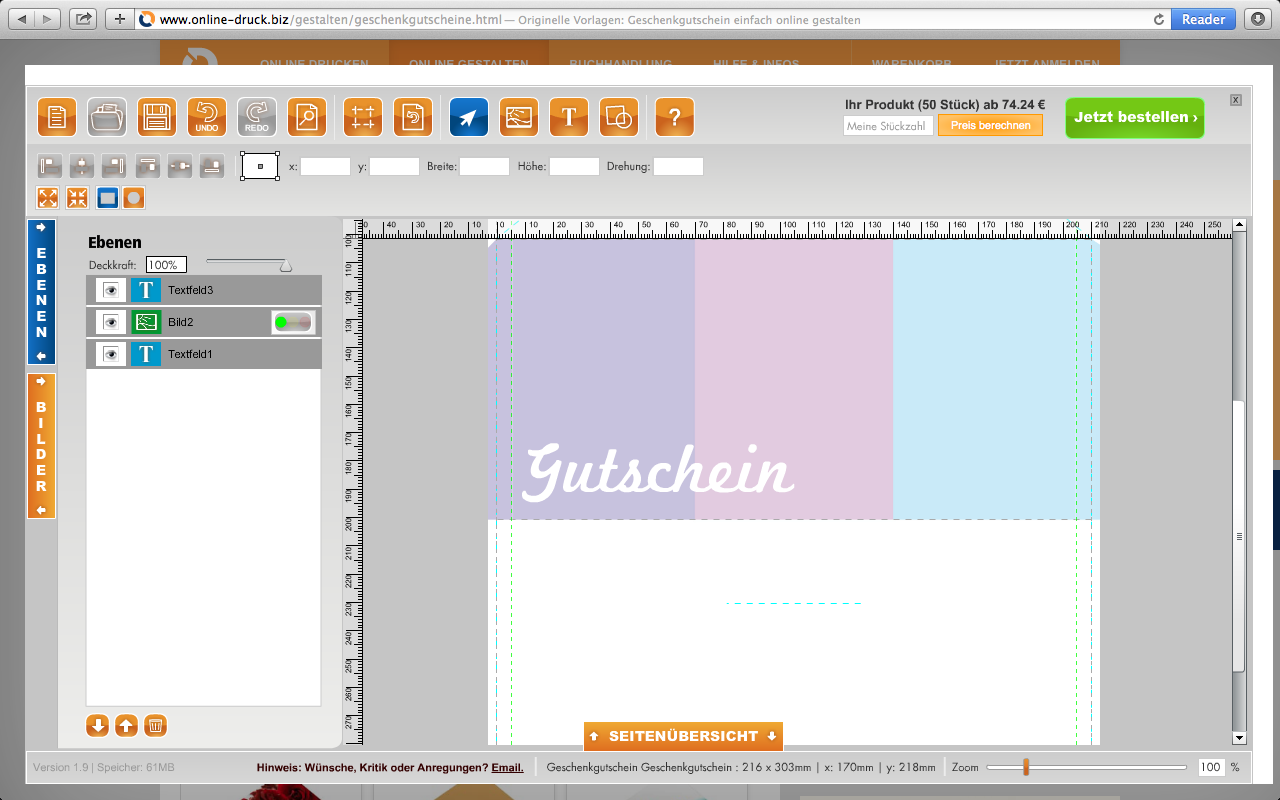Hide the Textfeld3 layer via eye icon
1280x800 pixels.
111,290
